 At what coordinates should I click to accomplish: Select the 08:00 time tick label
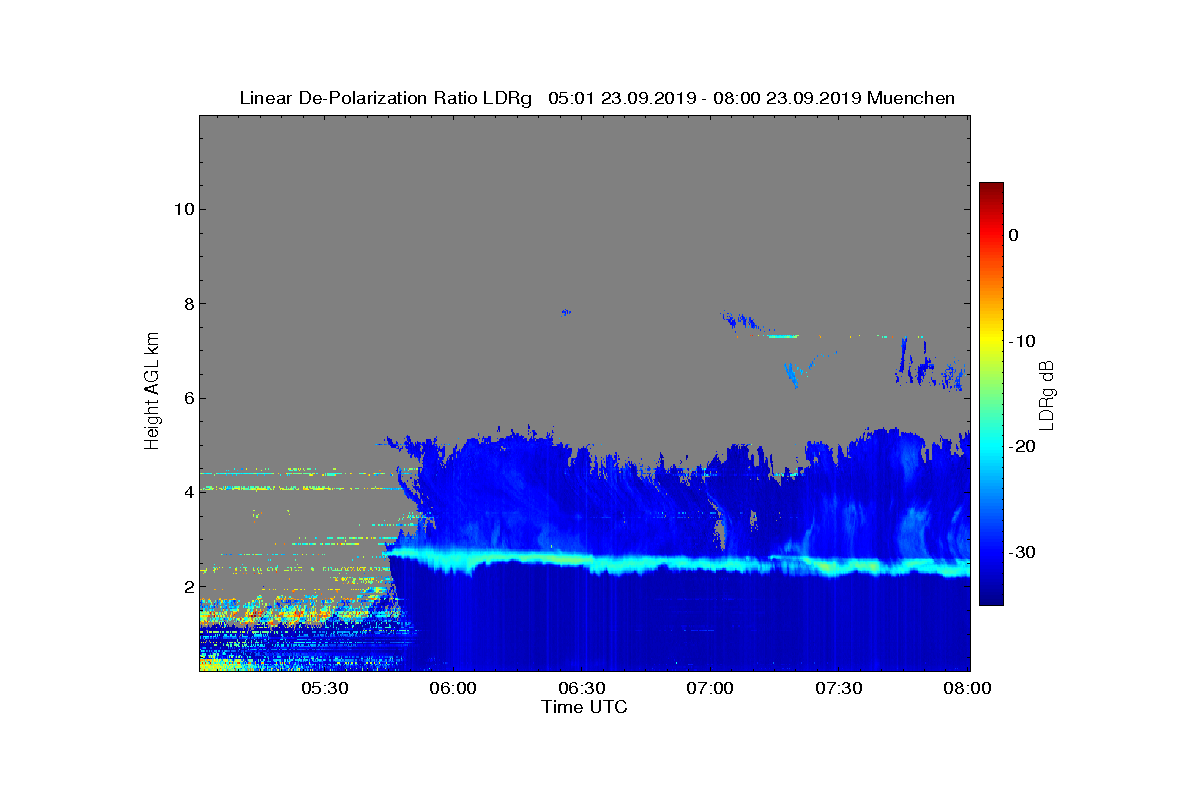tap(968, 689)
